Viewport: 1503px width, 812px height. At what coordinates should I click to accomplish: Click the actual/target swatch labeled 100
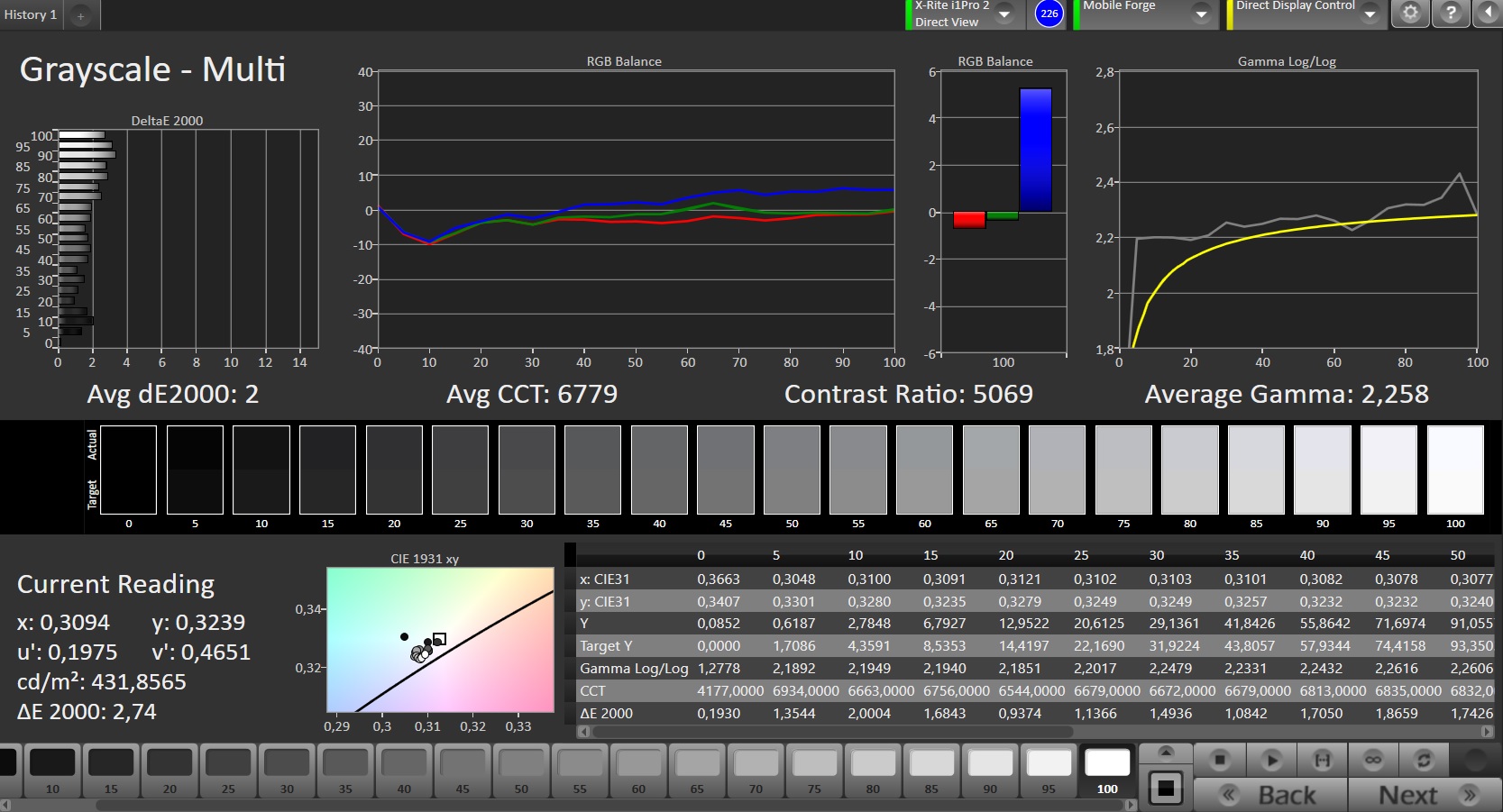1455,470
